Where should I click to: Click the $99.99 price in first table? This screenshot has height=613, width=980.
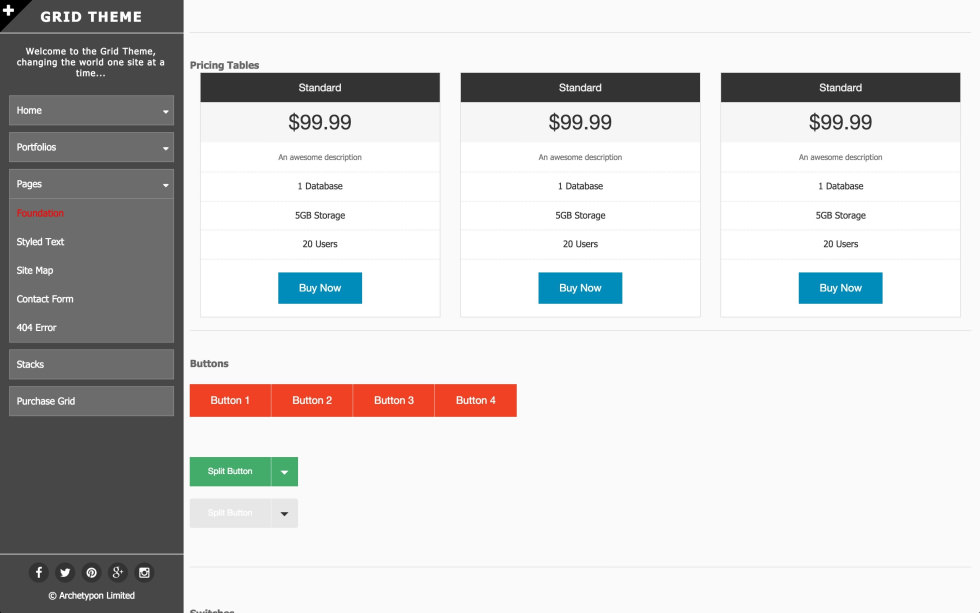pos(320,122)
